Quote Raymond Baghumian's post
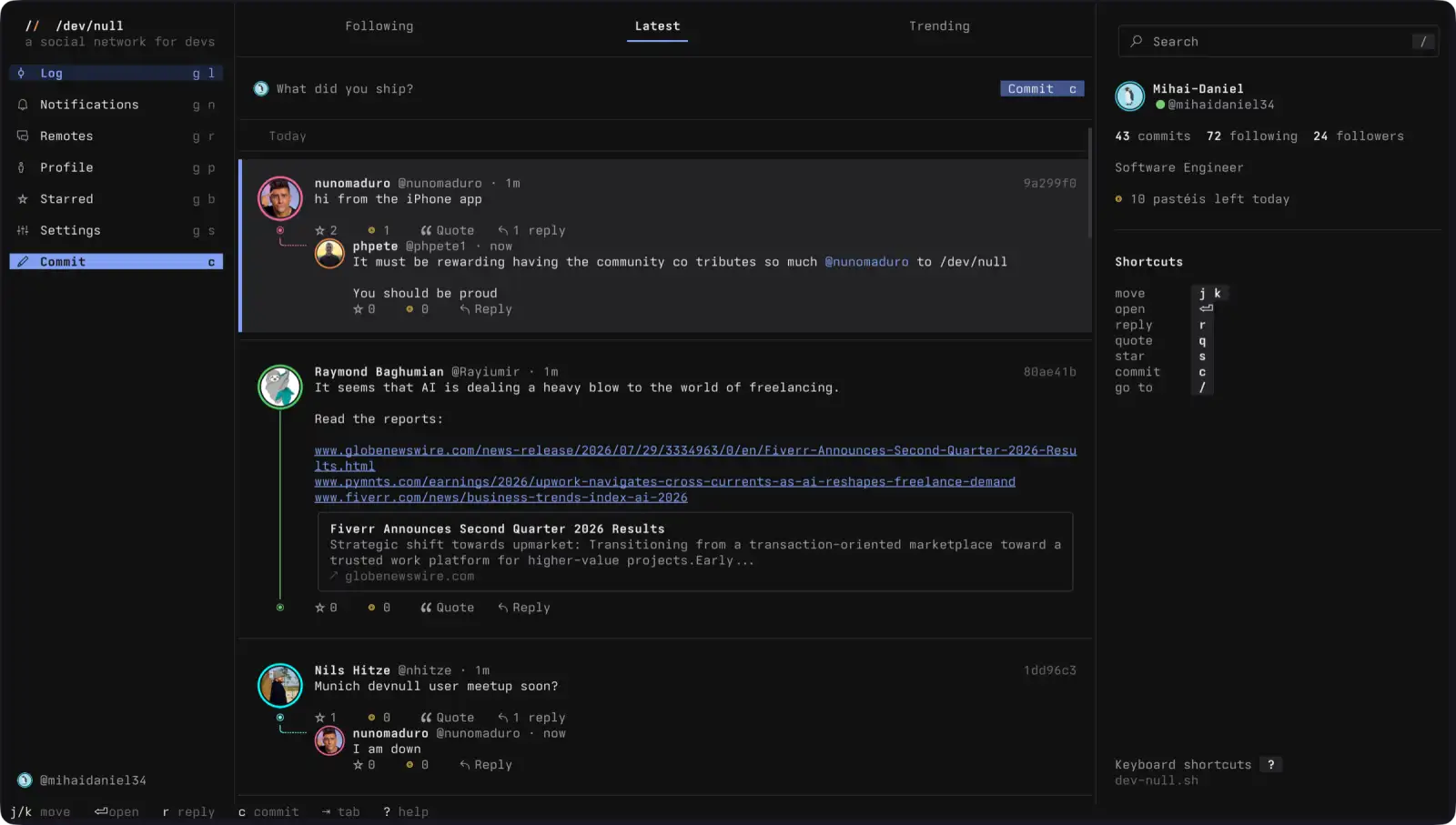1456x825 pixels. coord(447,608)
